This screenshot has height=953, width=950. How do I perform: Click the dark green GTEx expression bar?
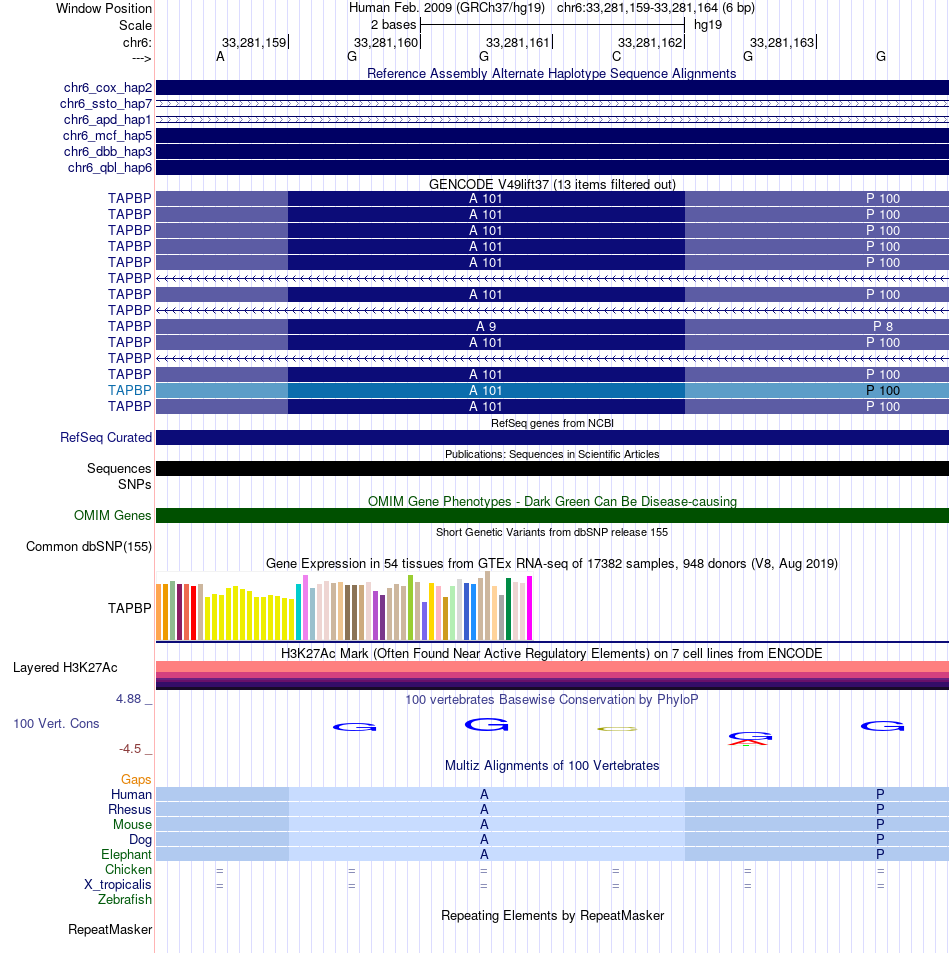point(509,609)
